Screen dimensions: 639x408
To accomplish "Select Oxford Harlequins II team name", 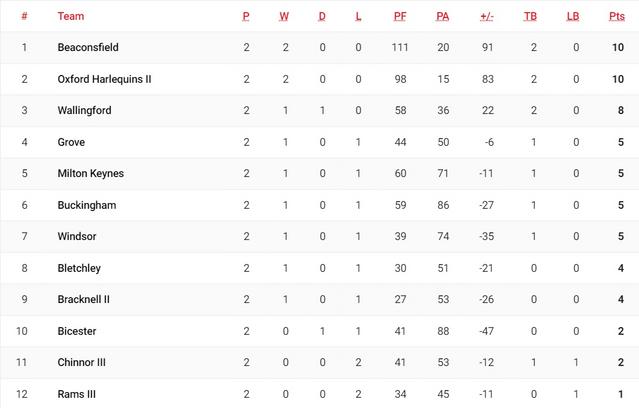I will [x=104, y=79].
